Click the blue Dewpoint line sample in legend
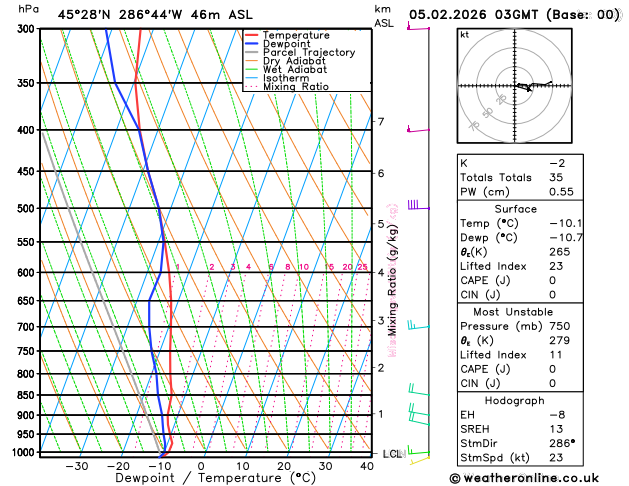Image resolution: width=629 pixels, height=486 pixels. click(x=251, y=44)
